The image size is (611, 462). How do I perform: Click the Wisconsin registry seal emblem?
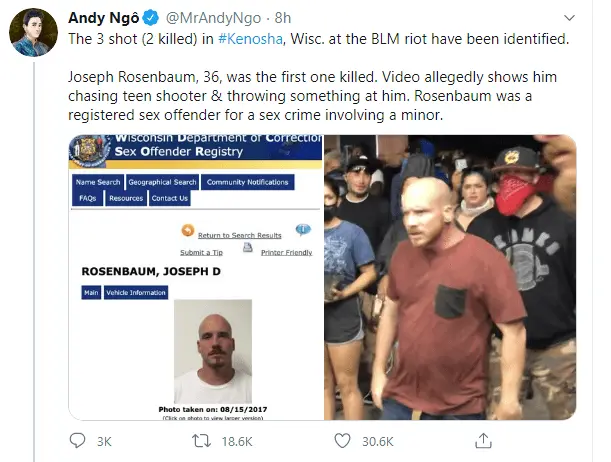[x=90, y=150]
